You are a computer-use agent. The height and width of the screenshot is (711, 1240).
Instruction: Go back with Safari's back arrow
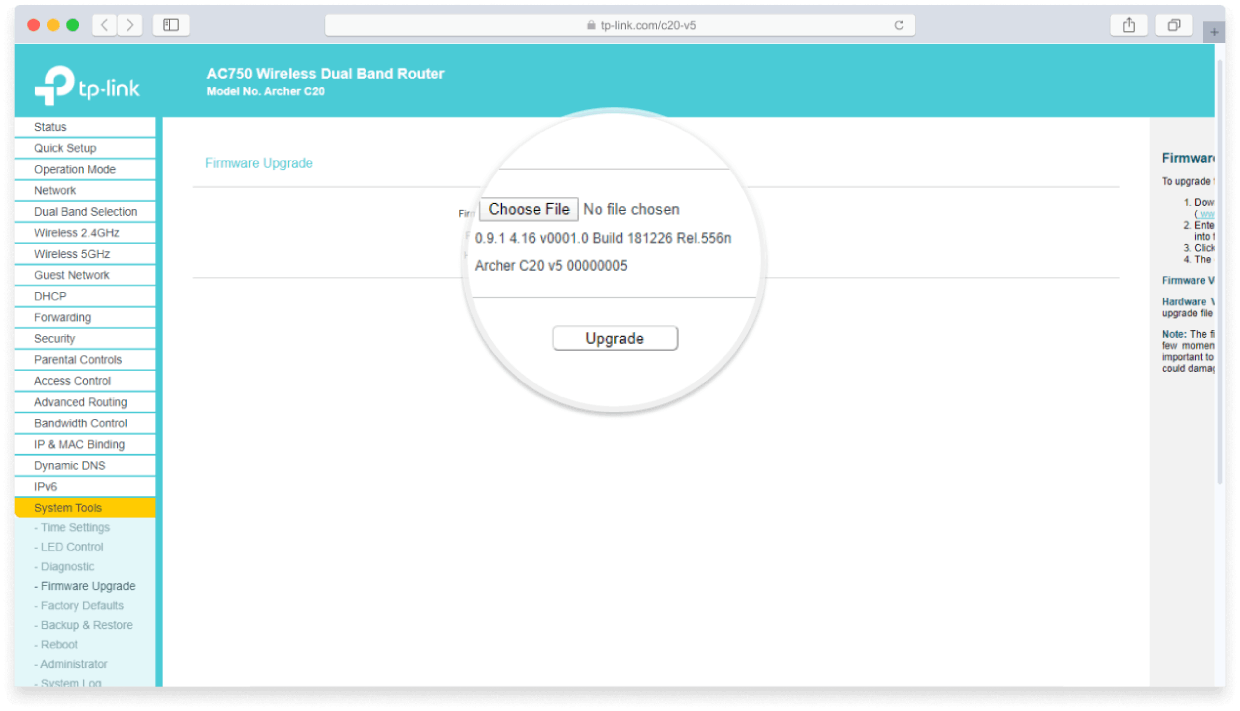coord(105,25)
